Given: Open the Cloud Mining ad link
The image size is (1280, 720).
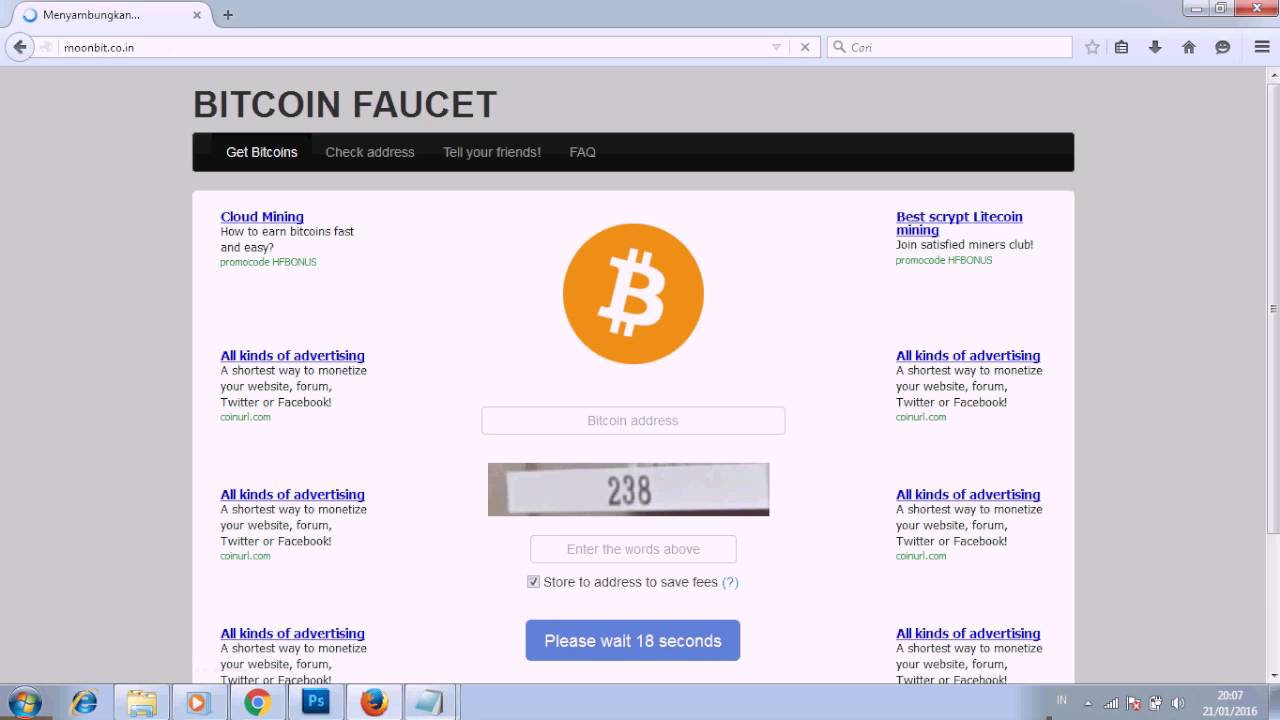Looking at the screenshot, I should click(262, 216).
